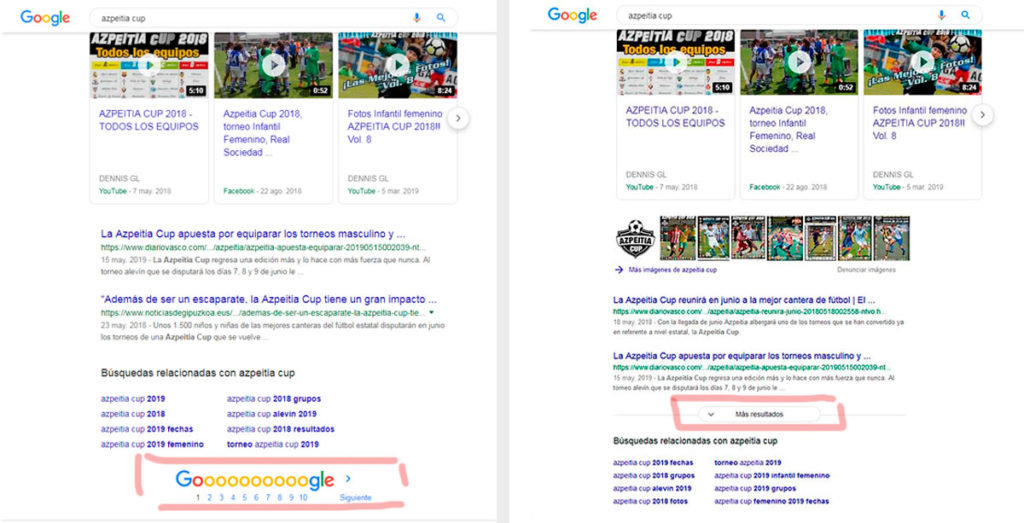This screenshot has height=523, width=1024.
Task: Start voice search in the left window
Action: 417,18
